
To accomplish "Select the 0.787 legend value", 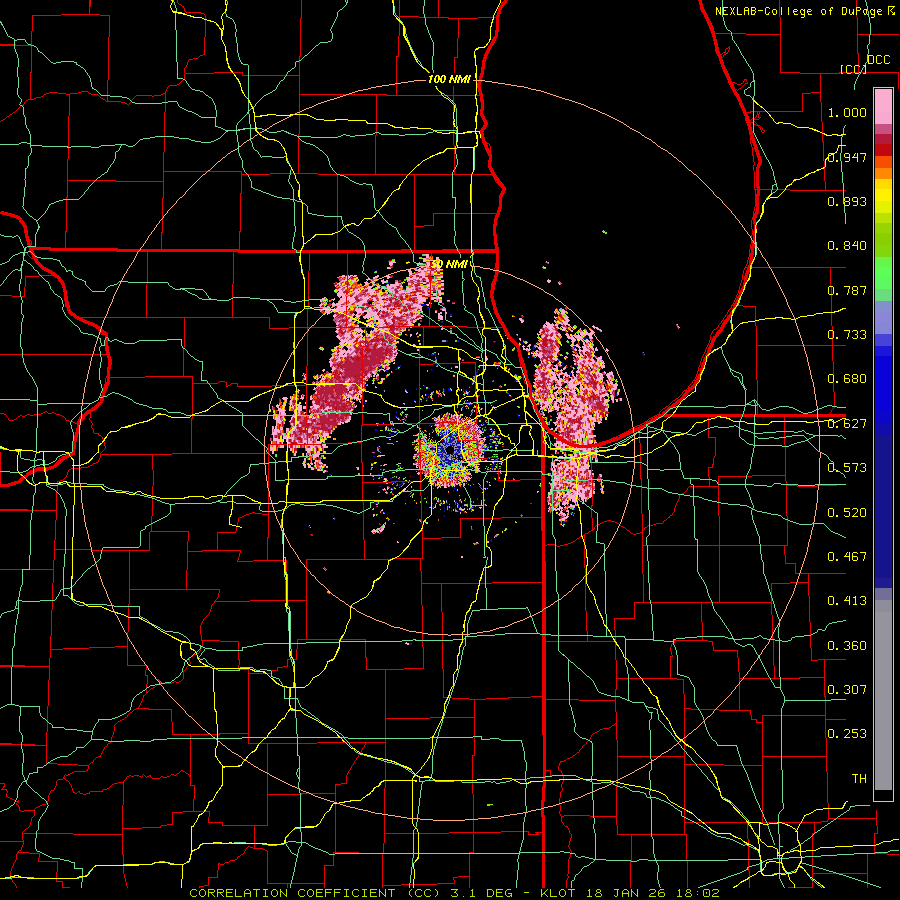I will 847,290.
